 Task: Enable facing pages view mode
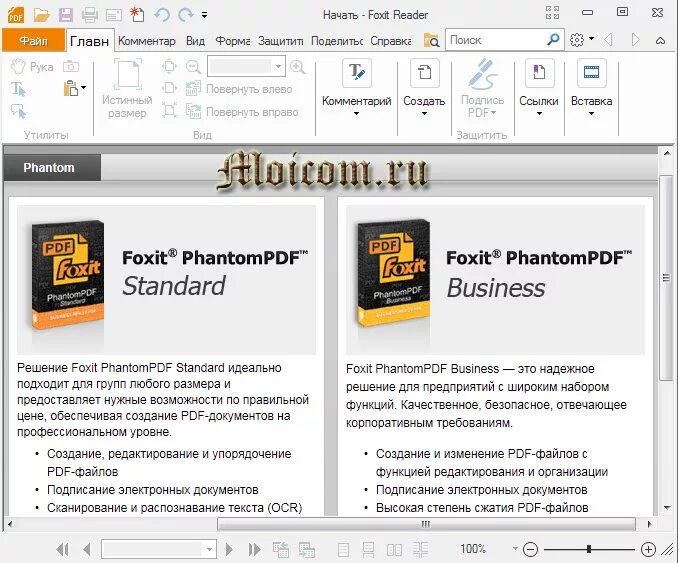coord(394,550)
